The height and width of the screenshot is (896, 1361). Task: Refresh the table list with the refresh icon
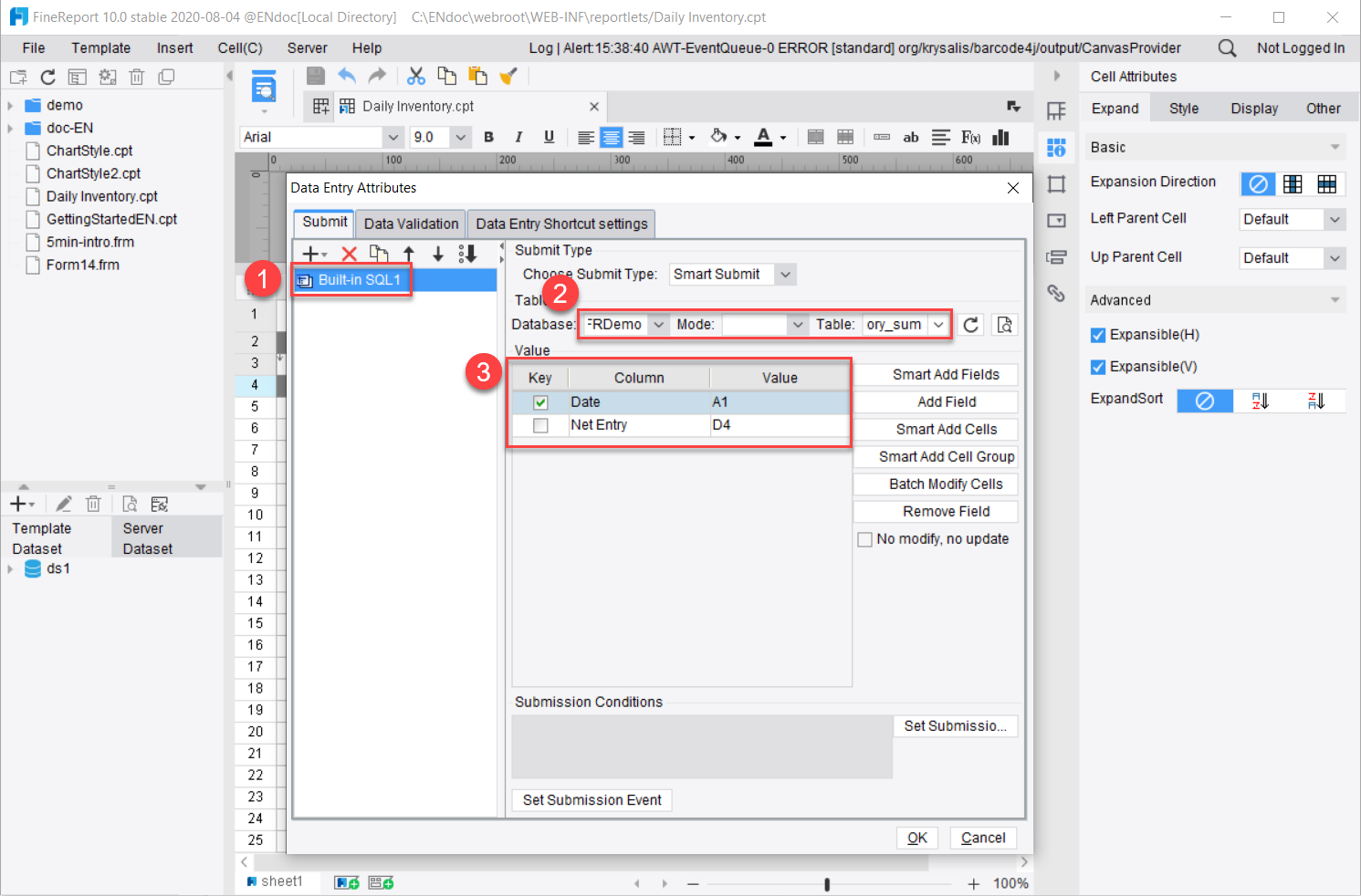coord(970,324)
